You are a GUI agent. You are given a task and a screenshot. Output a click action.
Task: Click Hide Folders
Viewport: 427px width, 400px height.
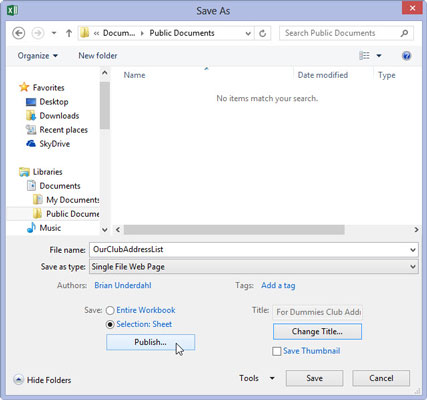point(42,380)
